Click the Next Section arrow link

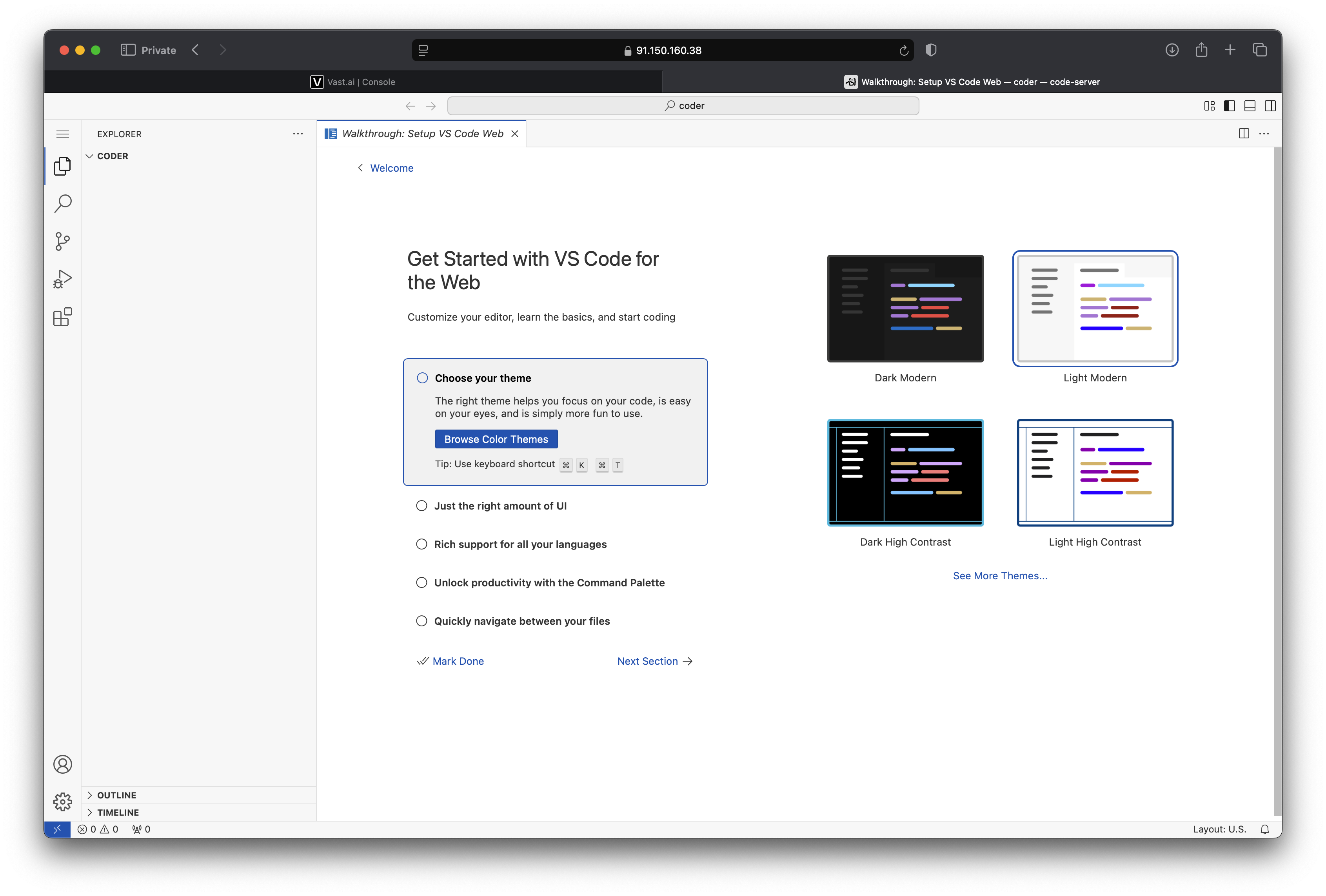click(x=655, y=660)
